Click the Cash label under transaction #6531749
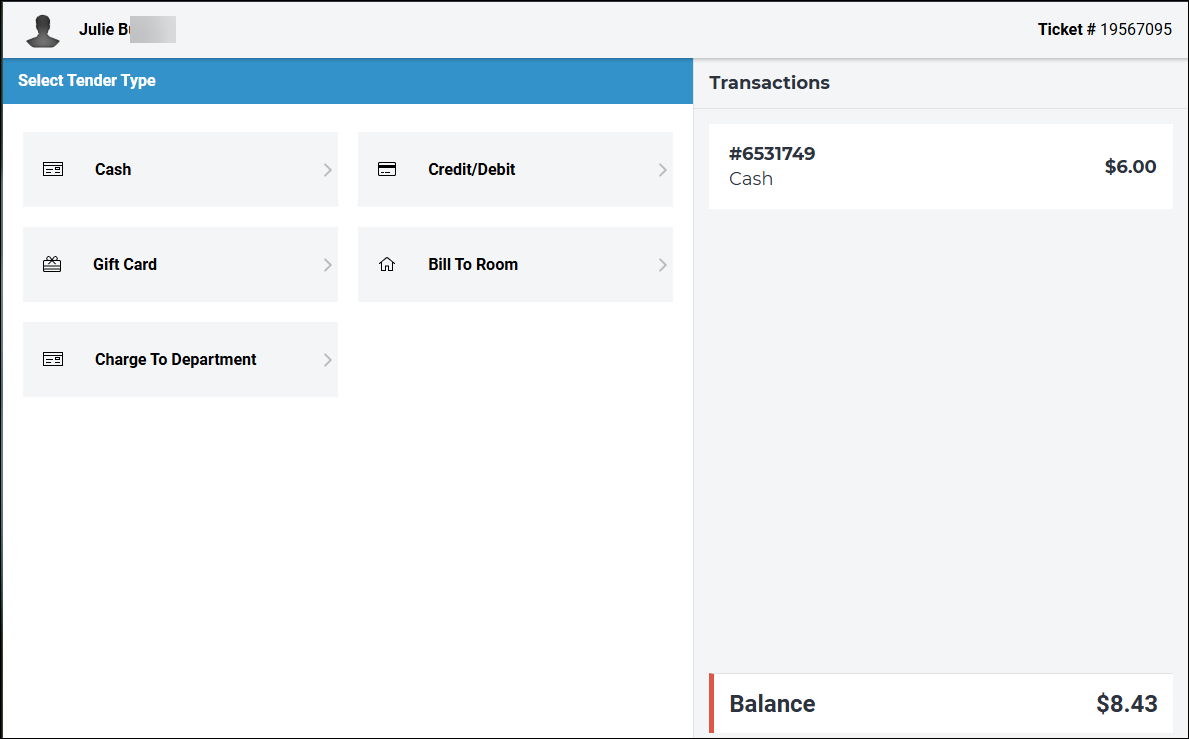1189x739 pixels. [x=751, y=178]
